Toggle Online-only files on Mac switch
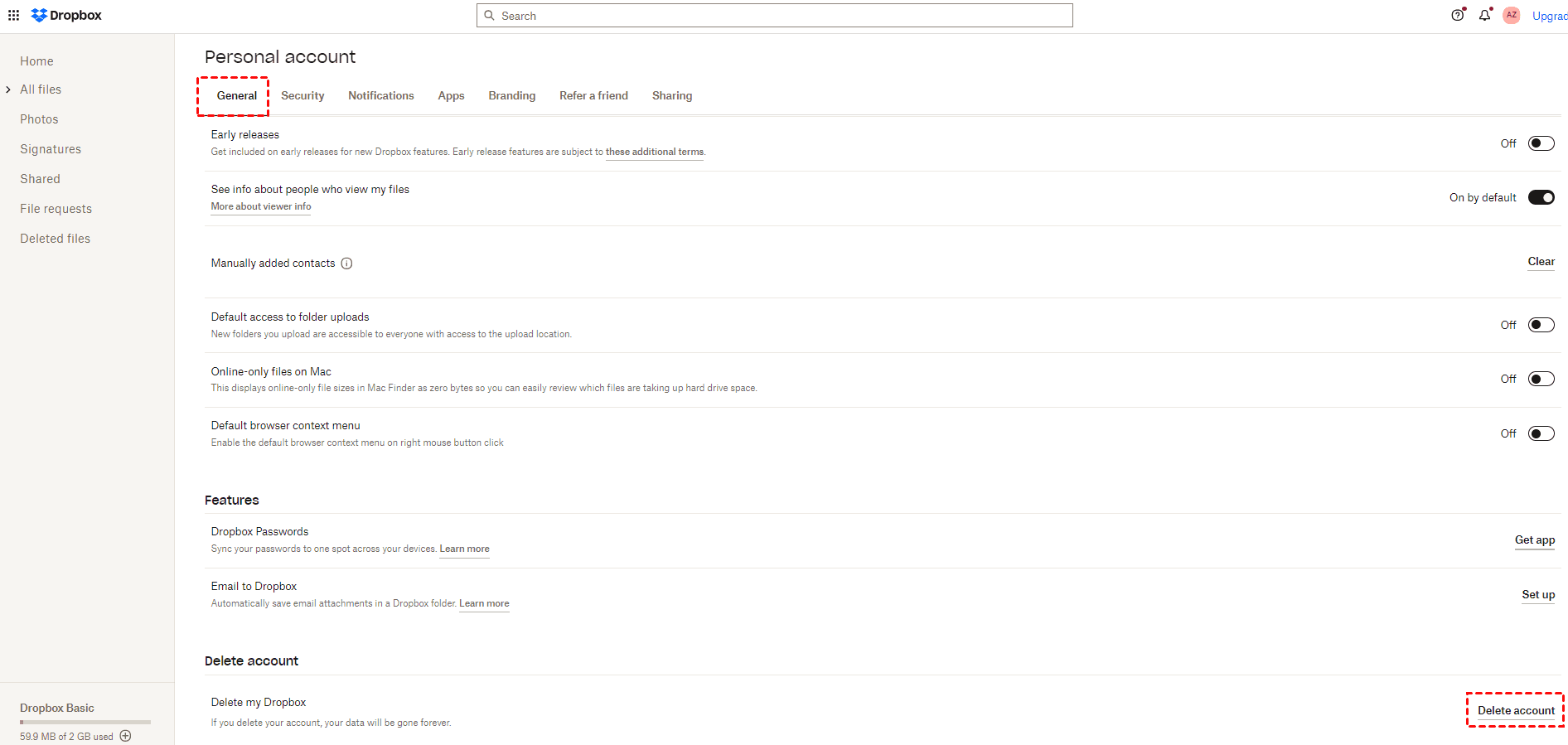 point(1541,379)
